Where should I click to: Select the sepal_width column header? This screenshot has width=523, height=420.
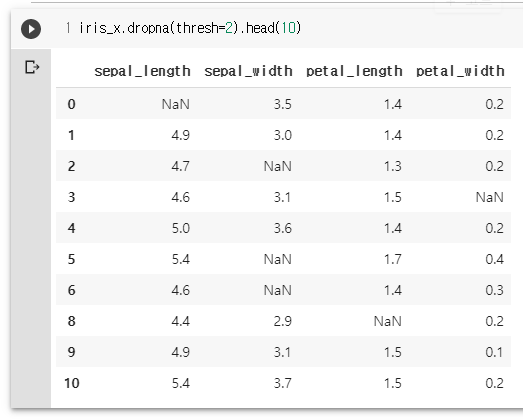(x=248, y=71)
